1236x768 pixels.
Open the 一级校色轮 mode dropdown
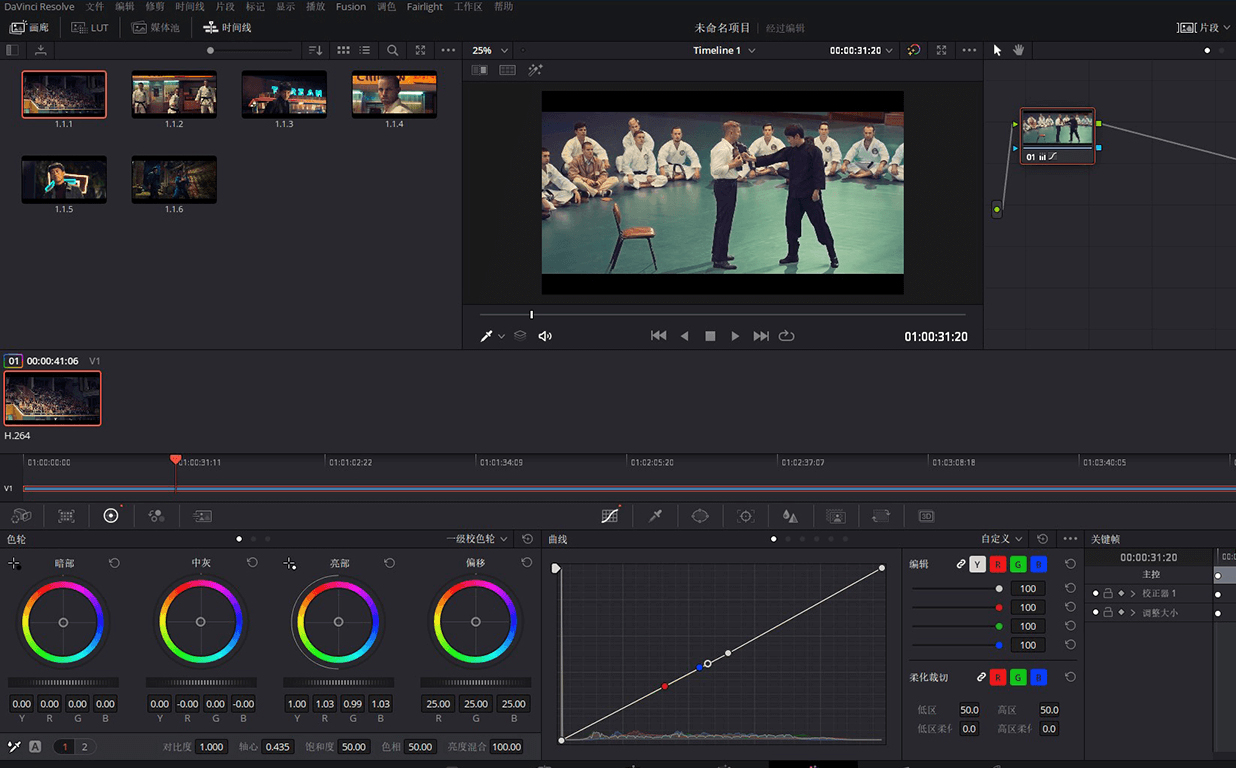pyautogui.click(x=477, y=539)
